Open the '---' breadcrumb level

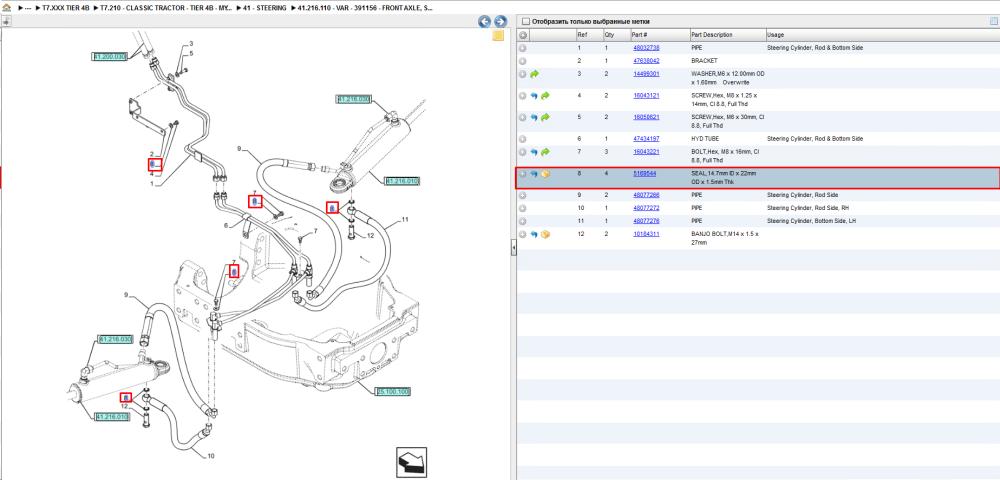coord(27,10)
